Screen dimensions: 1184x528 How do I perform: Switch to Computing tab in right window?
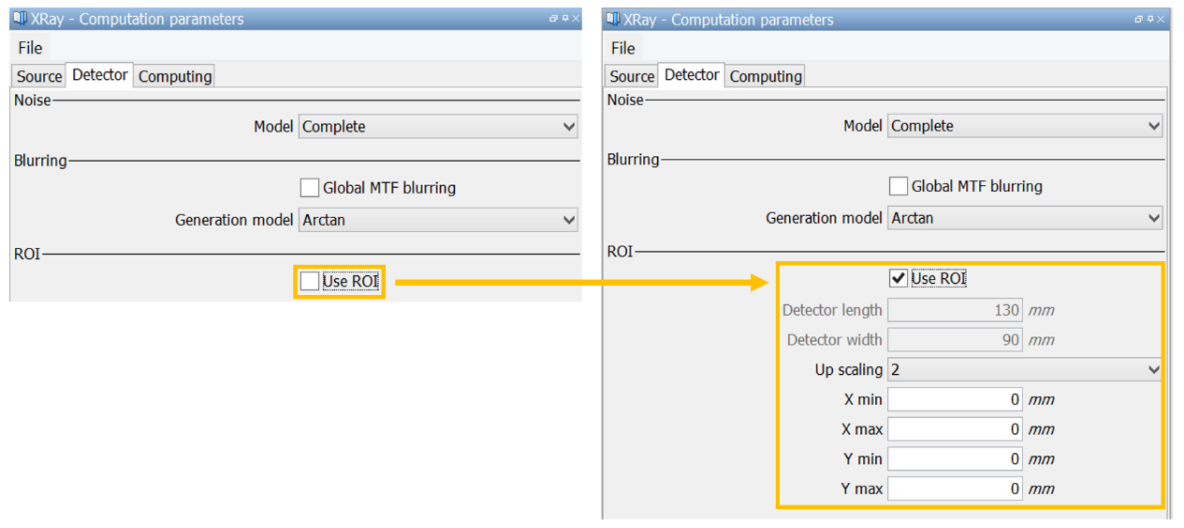tap(766, 76)
